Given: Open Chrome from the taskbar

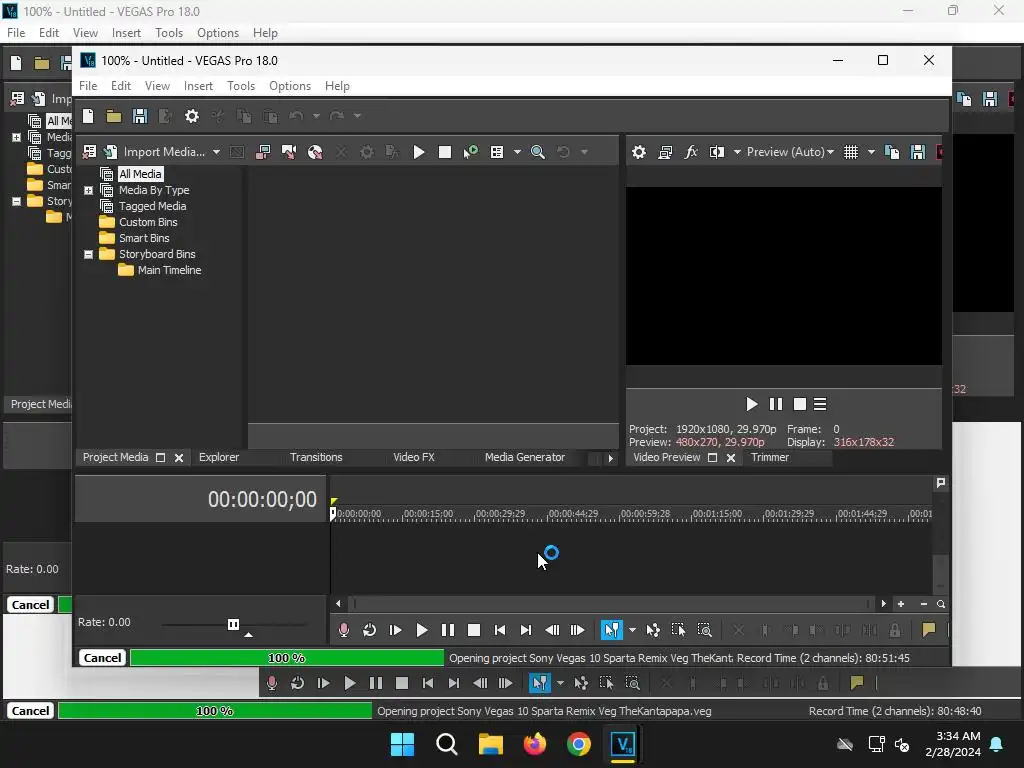Looking at the screenshot, I should click(x=579, y=744).
